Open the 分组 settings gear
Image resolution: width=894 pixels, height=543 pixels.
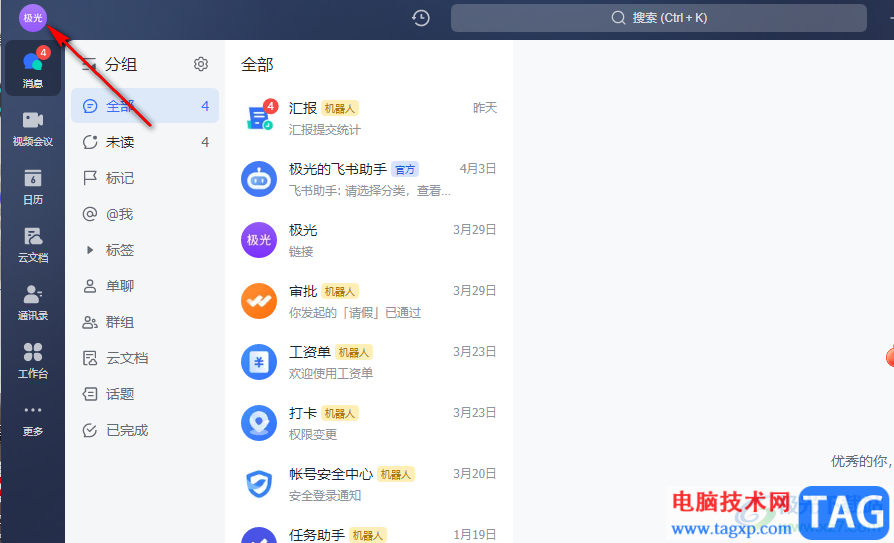pyautogui.click(x=201, y=64)
